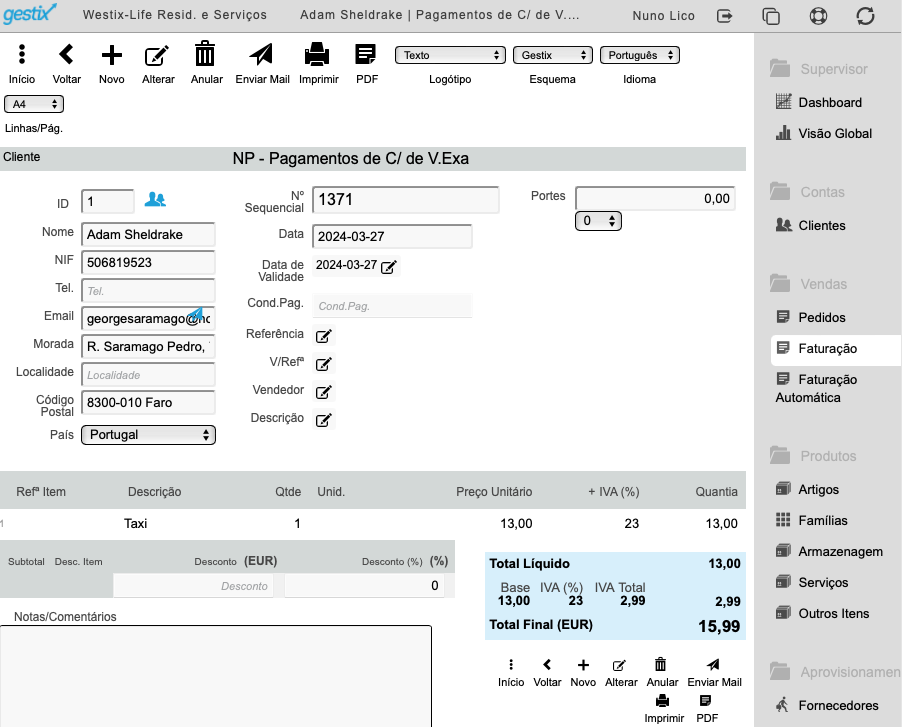Click bottom PDF icon
The height and width of the screenshot is (727, 902).
[x=705, y=701]
